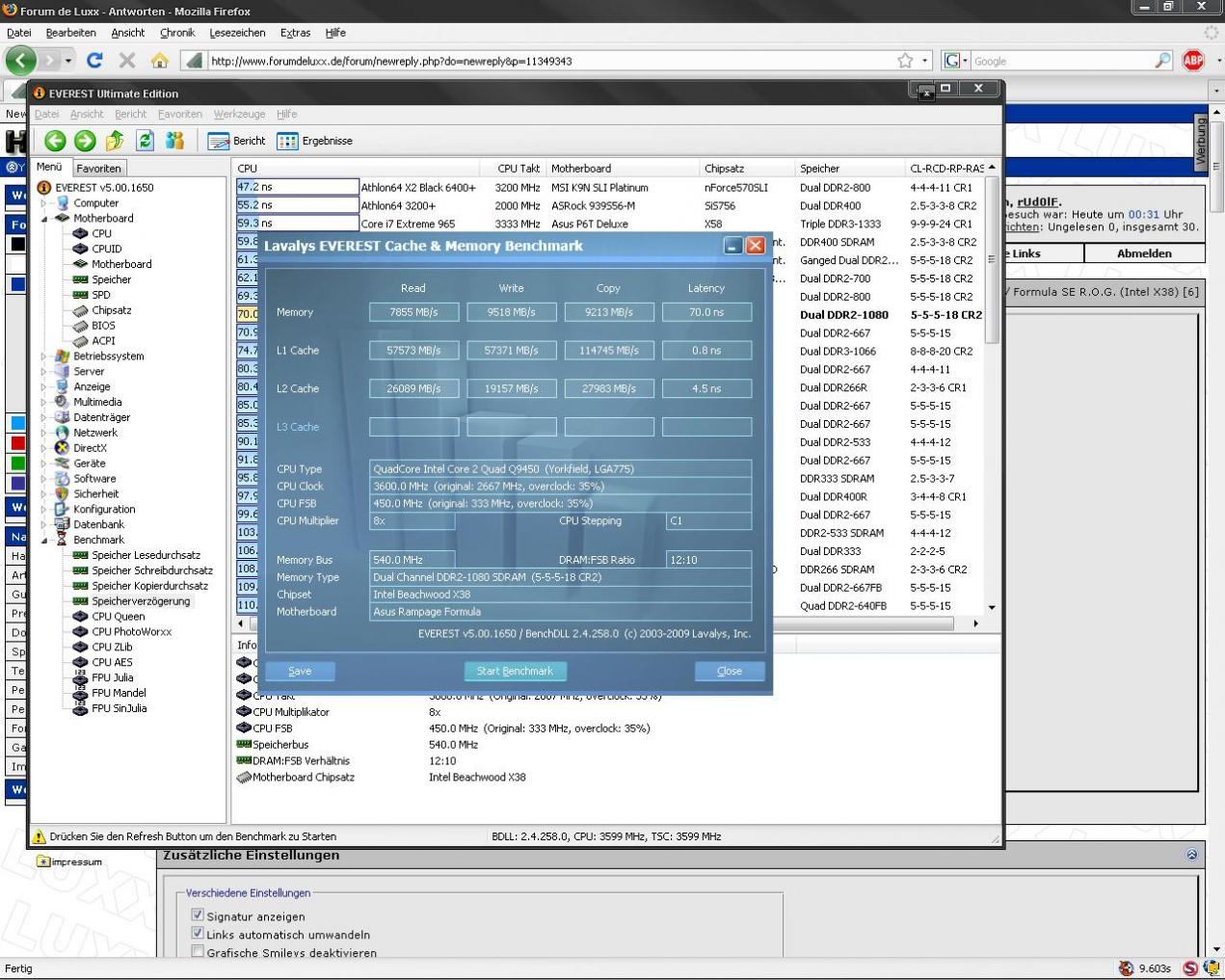Click Start Benchmark button
Screen dimensions: 1225x980
tap(515, 671)
